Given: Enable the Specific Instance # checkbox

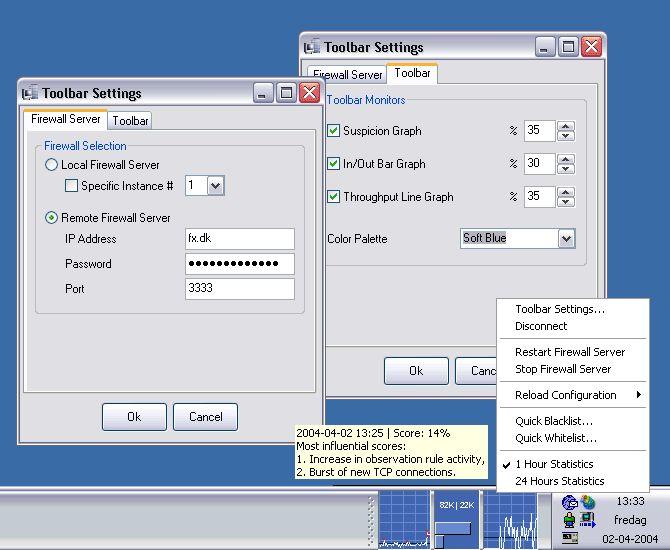Looking at the screenshot, I should coord(71,185).
